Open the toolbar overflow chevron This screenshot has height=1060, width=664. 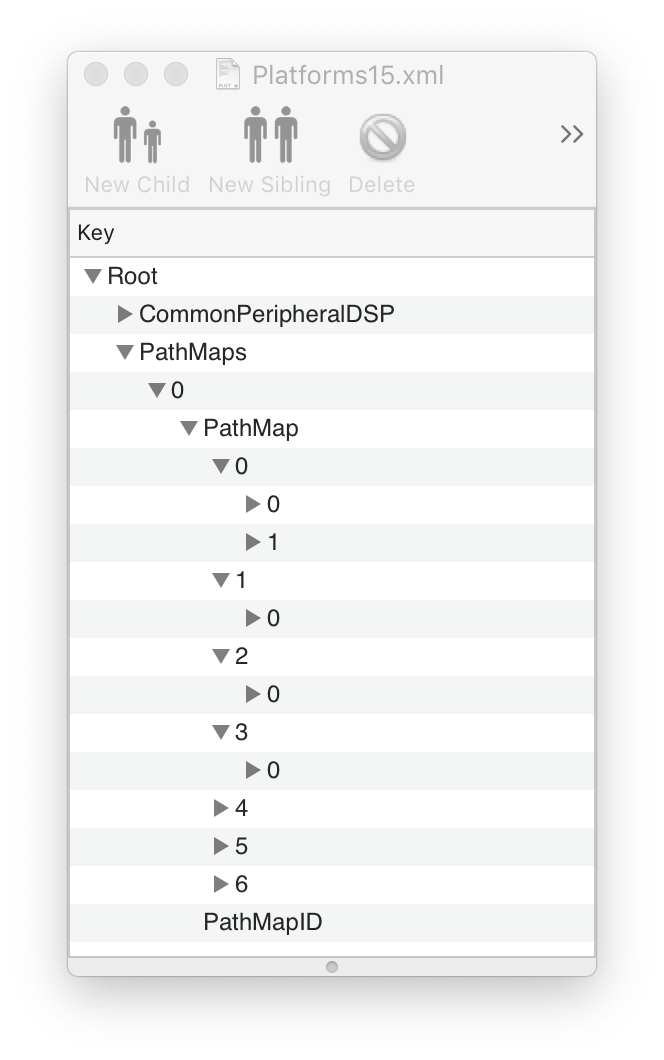coord(571,134)
